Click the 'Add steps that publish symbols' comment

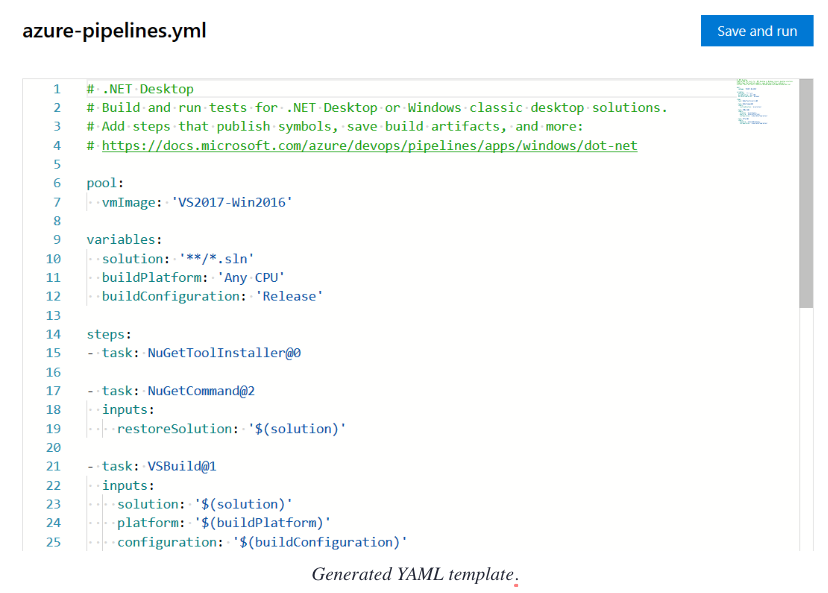tap(335, 127)
